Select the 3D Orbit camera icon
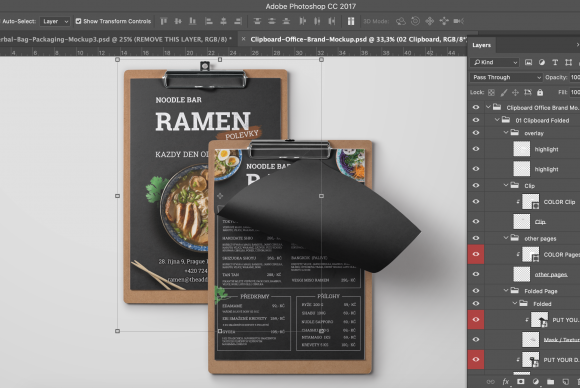Screen dimensions: 580x388 (401, 21)
